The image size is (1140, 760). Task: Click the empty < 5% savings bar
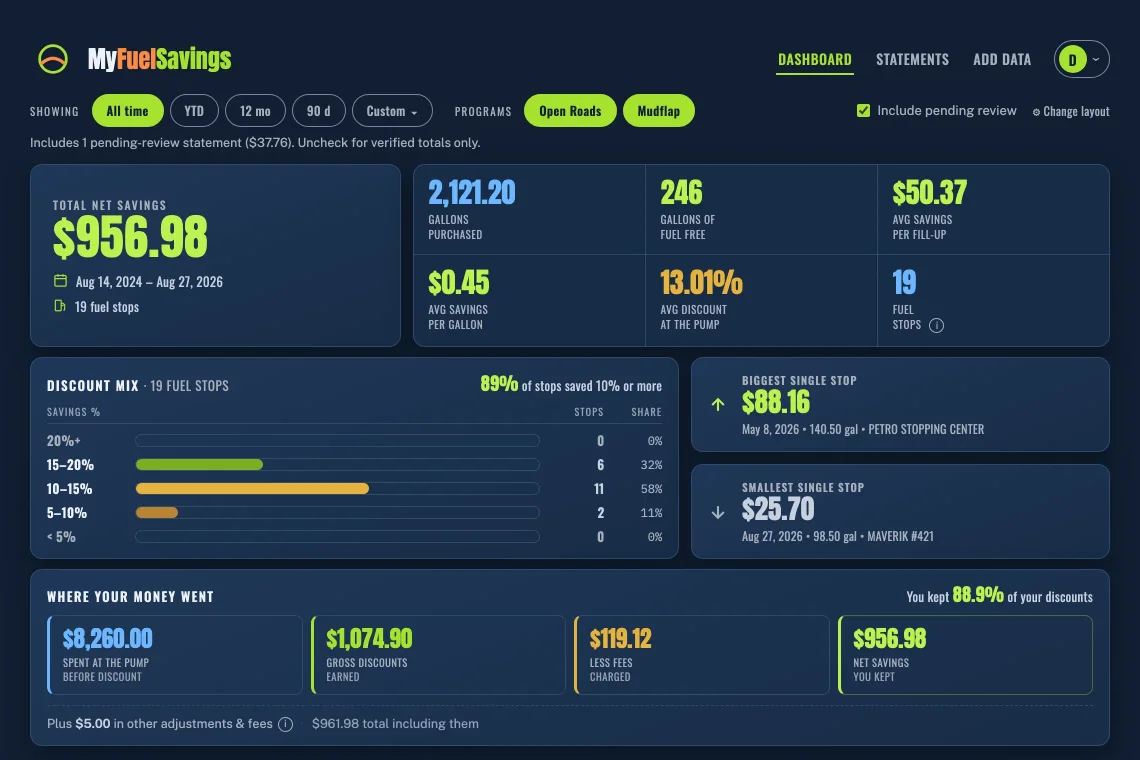coord(337,537)
